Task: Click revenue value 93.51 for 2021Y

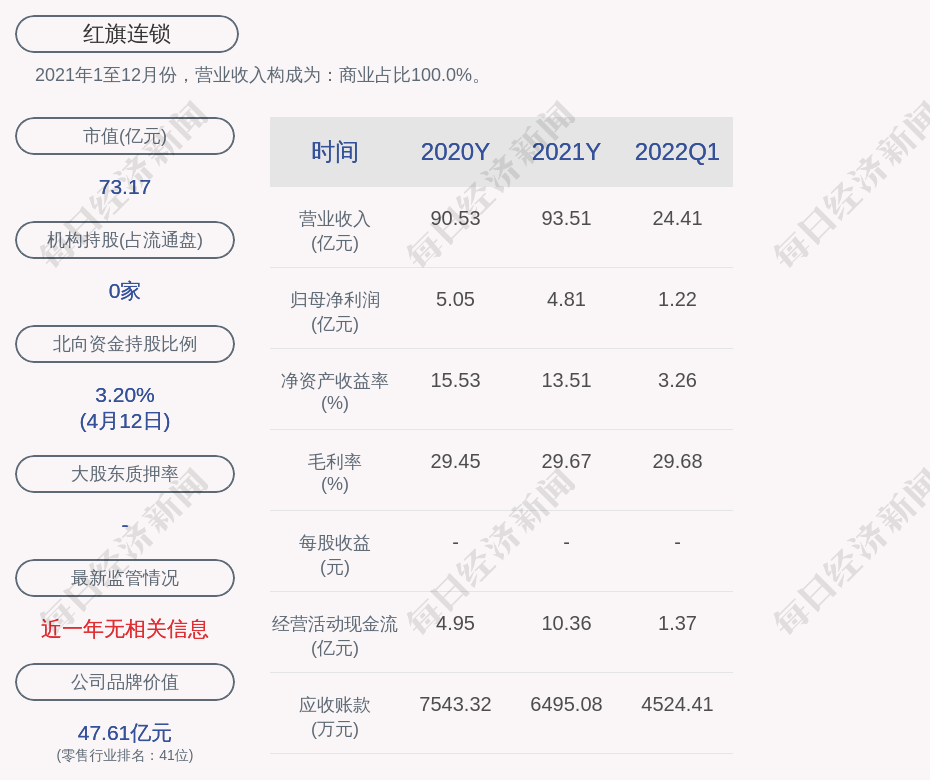Action: (x=566, y=218)
